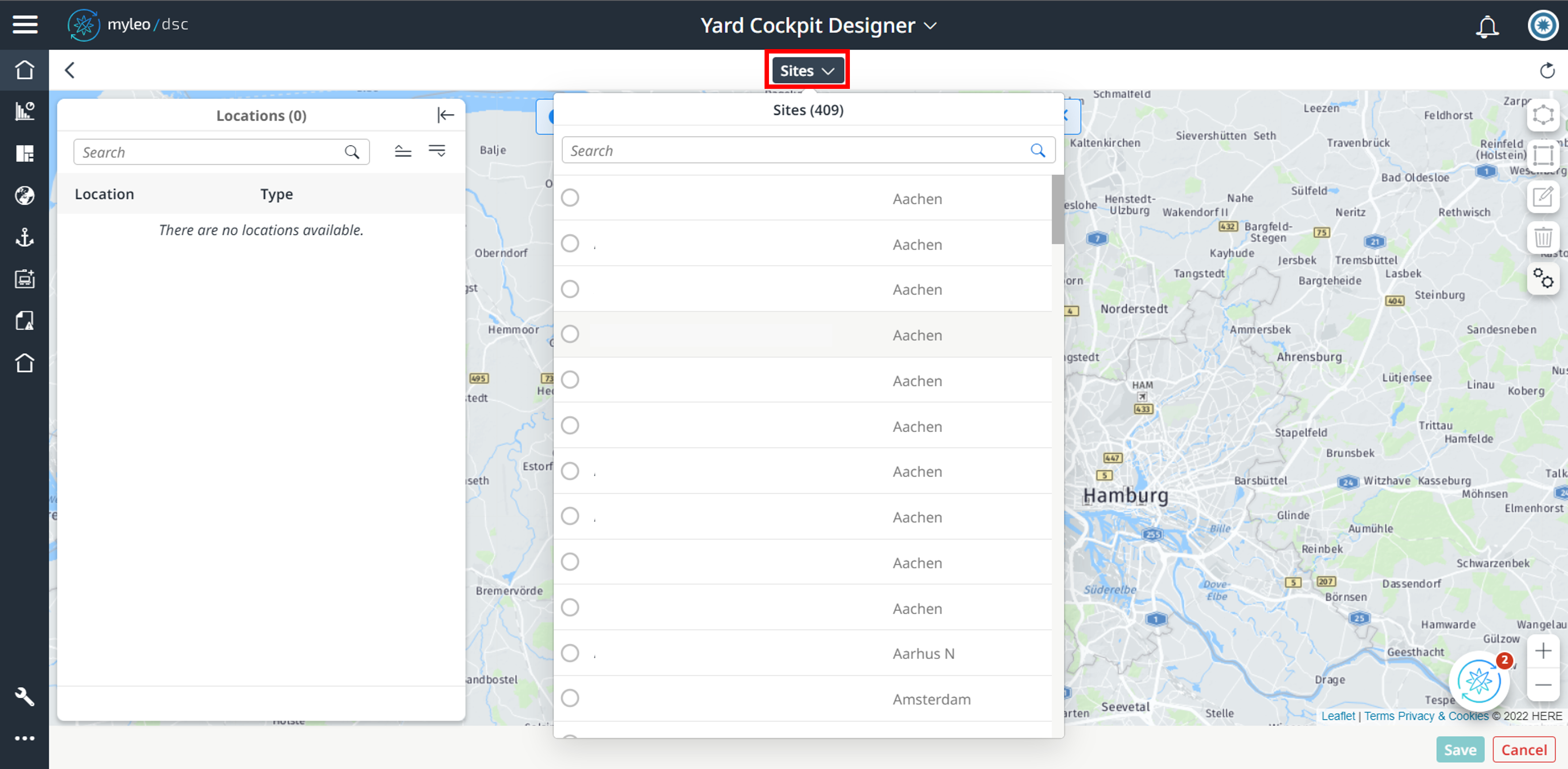Open the dashboard tiles sidebar item
Viewport: 1568px width, 769px height.
tap(25, 153)
